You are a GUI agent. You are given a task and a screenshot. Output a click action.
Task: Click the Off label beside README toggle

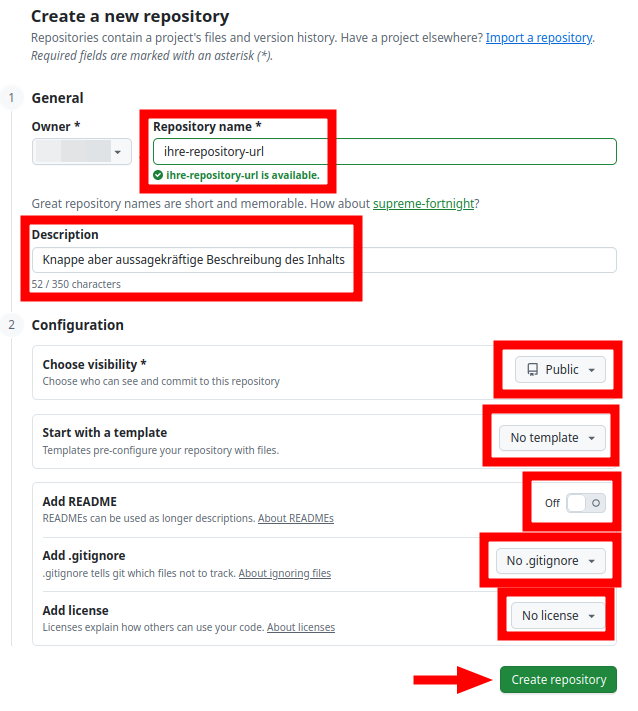tap(552, 503)
